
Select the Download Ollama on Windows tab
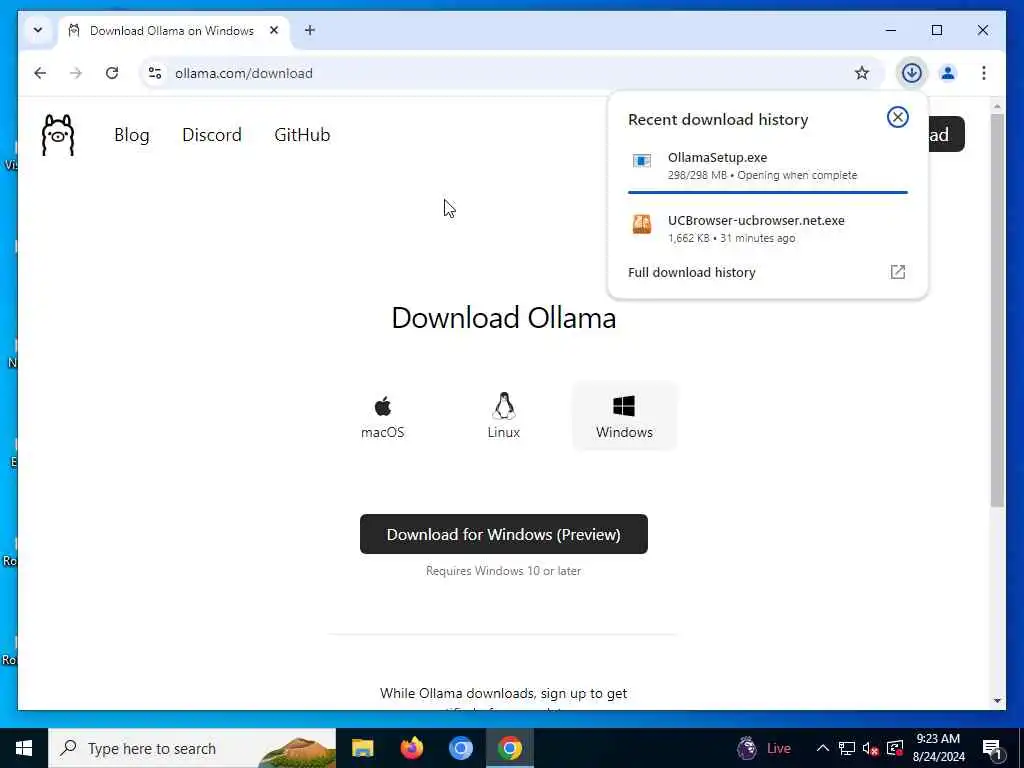(171, 31)
